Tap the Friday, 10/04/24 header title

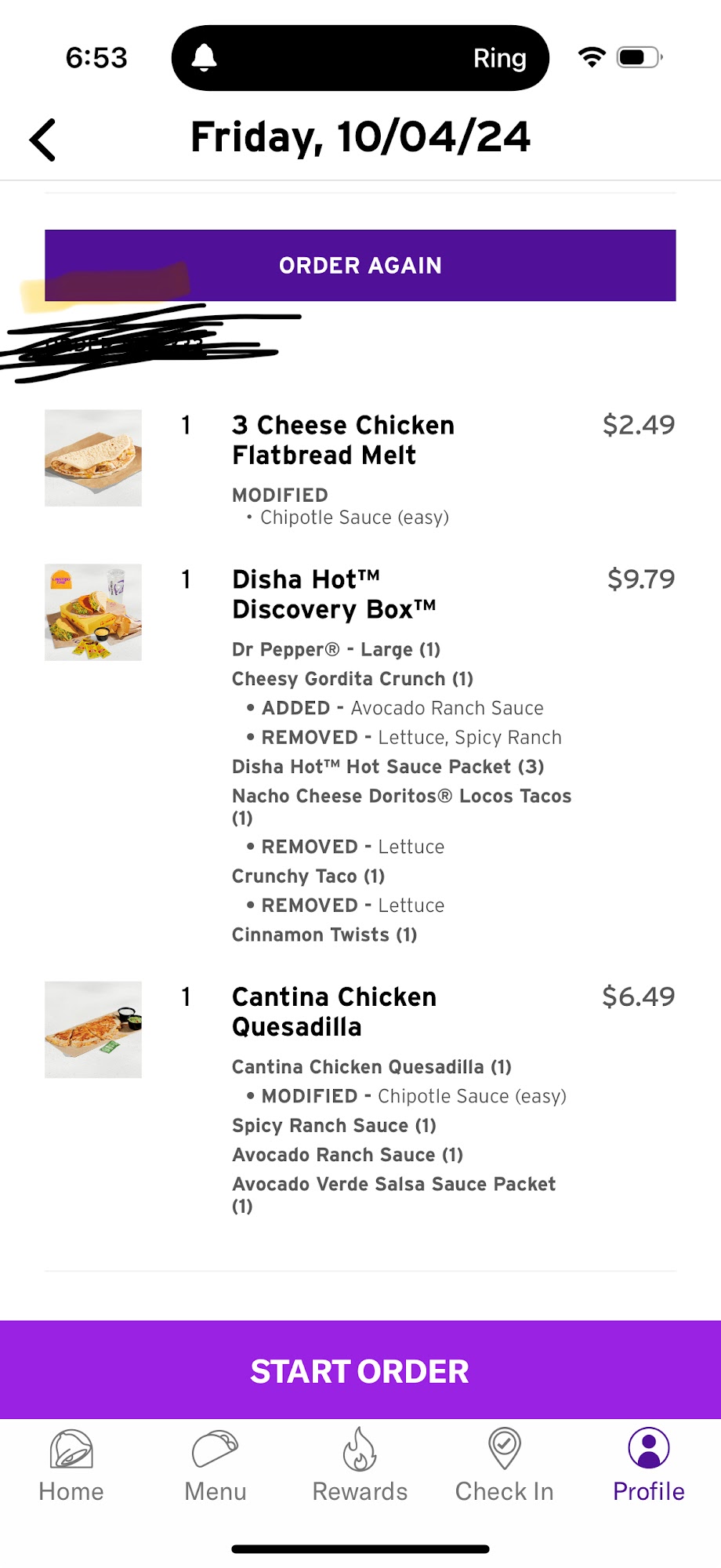tap(360, 137)
